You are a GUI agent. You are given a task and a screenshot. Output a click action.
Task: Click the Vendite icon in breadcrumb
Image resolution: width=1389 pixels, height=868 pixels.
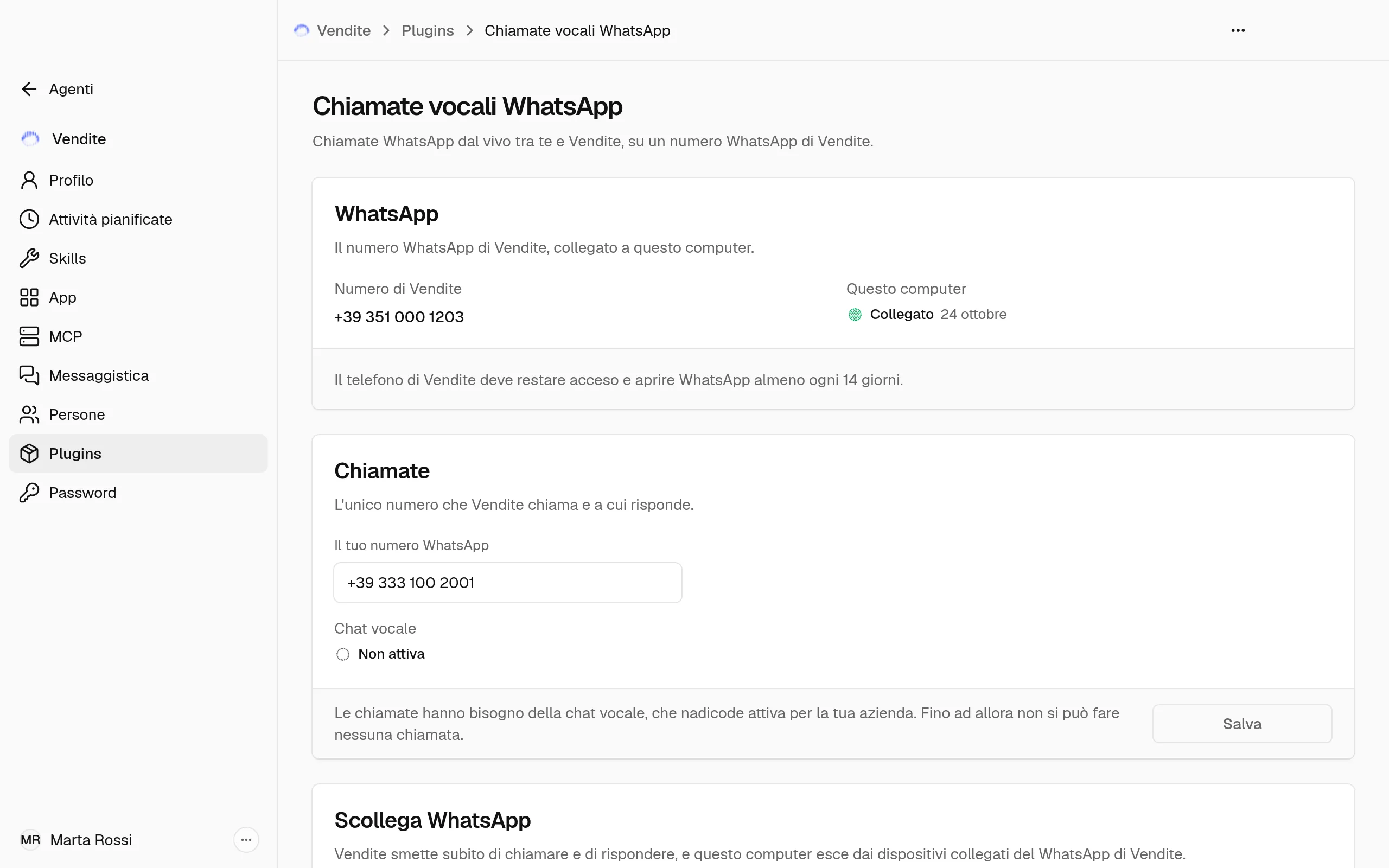click(x=301, y=30)
